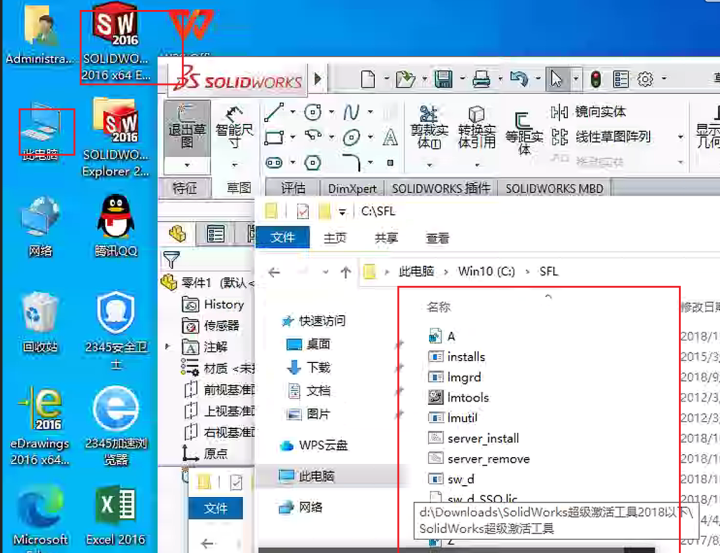This screenshot has width=720, height=553.
Task: Click Print icon in SOLIDWORKS toolbar
Action: point(481,79)
